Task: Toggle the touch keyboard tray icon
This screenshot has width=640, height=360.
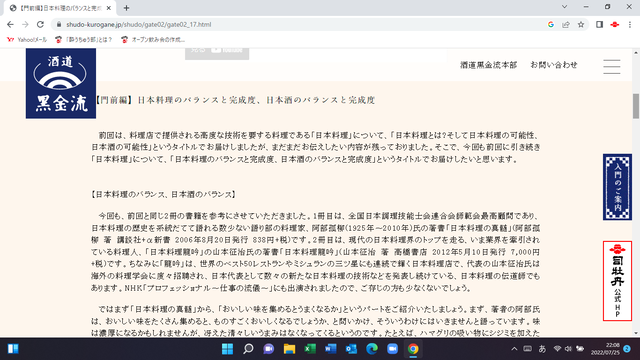Action: tap(528, 349)
